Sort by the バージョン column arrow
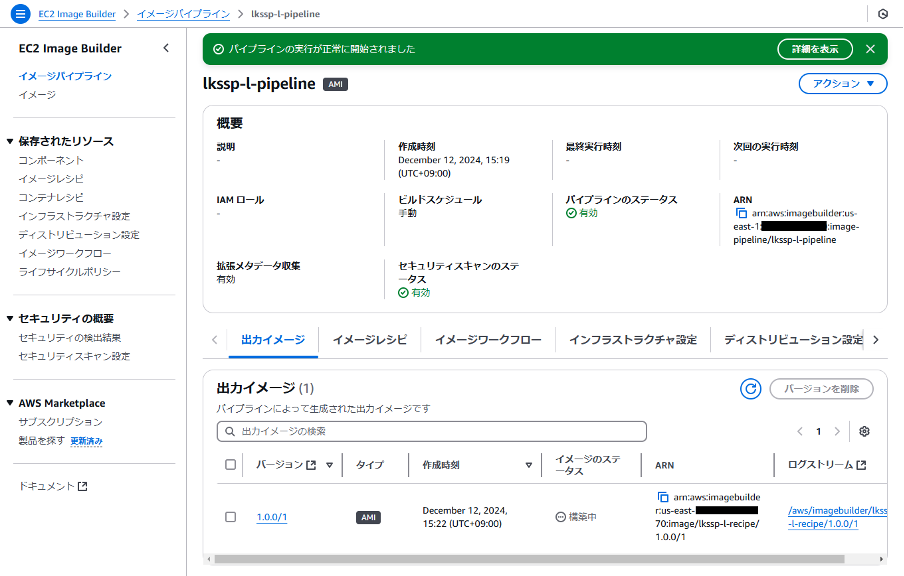This screenshot has height=576, width=904. coord(329,465)
